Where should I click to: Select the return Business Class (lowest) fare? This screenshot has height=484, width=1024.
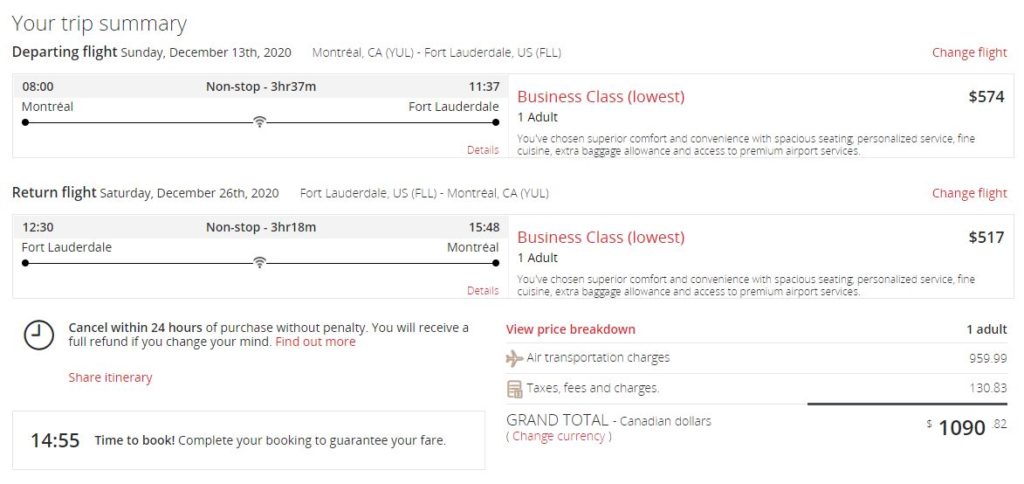(x=601, y=237)
